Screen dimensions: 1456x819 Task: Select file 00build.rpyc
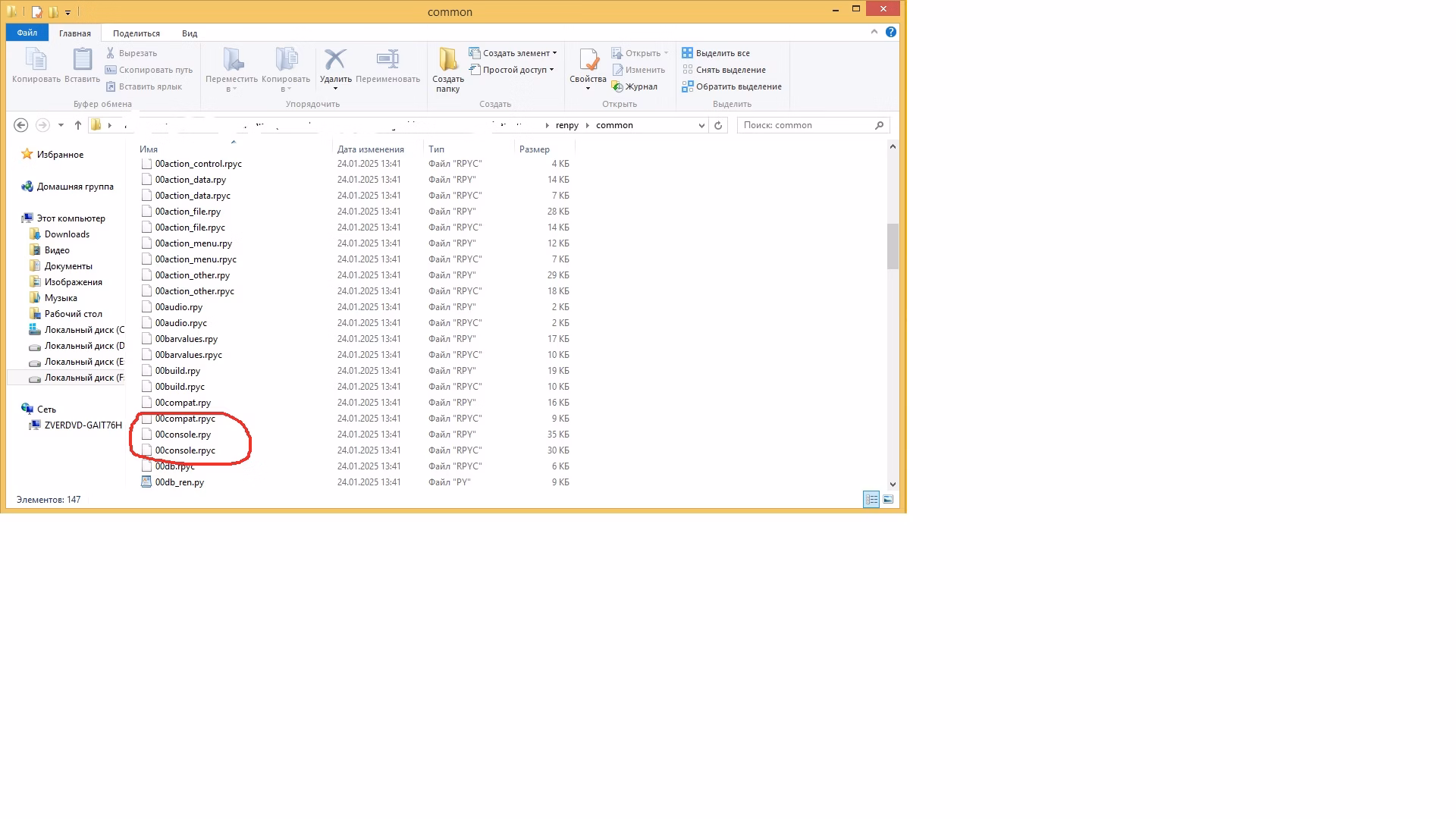click(180, 387)
